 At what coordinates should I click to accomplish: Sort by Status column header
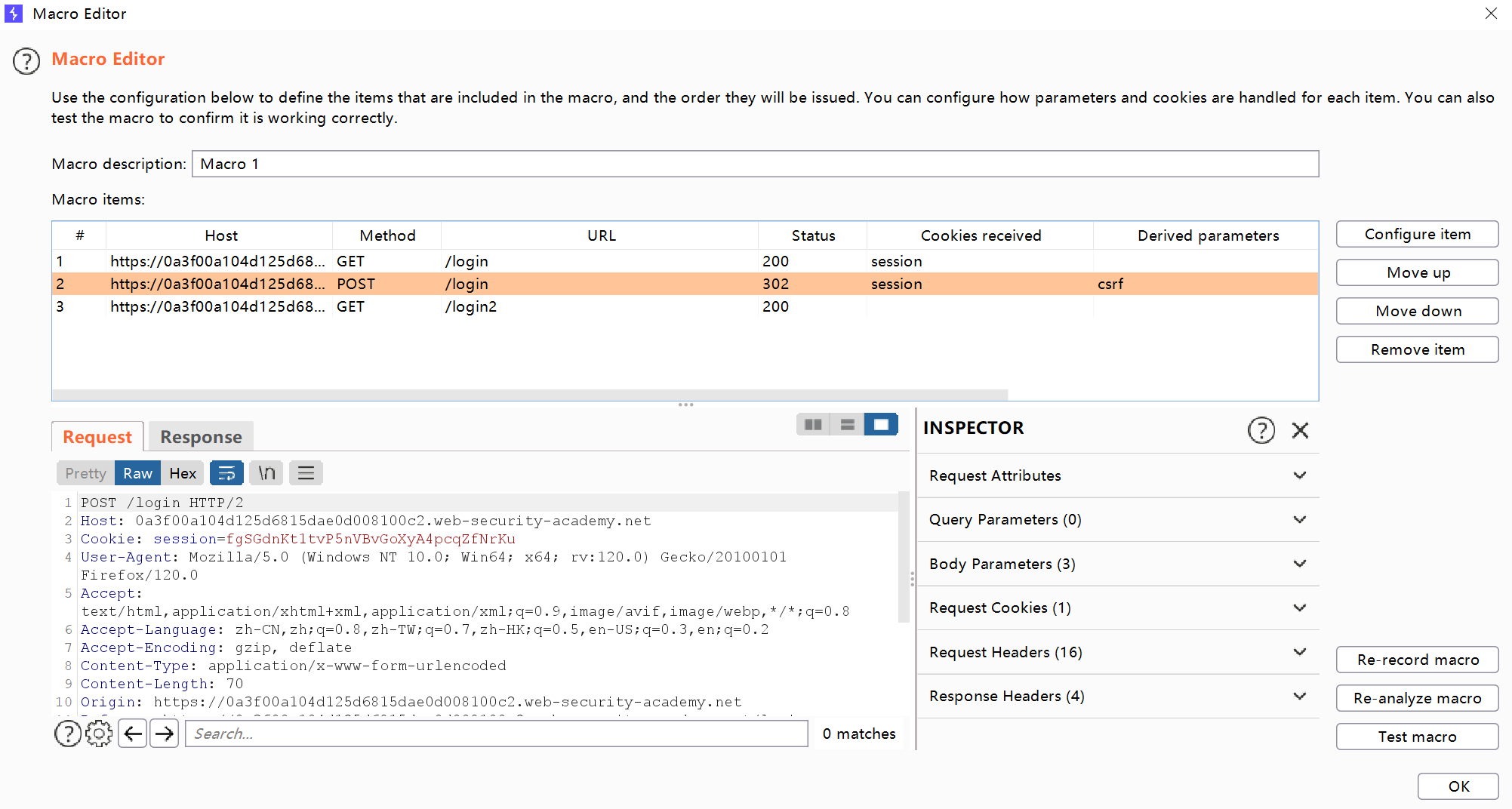pyautogui.click(x=813, y=235)
